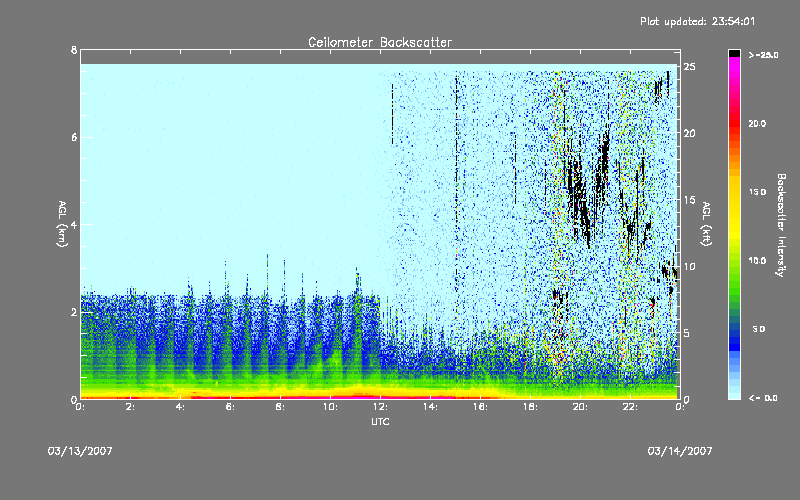Viewport: 800px width, 500px height.
Task: Click the "UTC" x-axis label
Action: (380, 421)
